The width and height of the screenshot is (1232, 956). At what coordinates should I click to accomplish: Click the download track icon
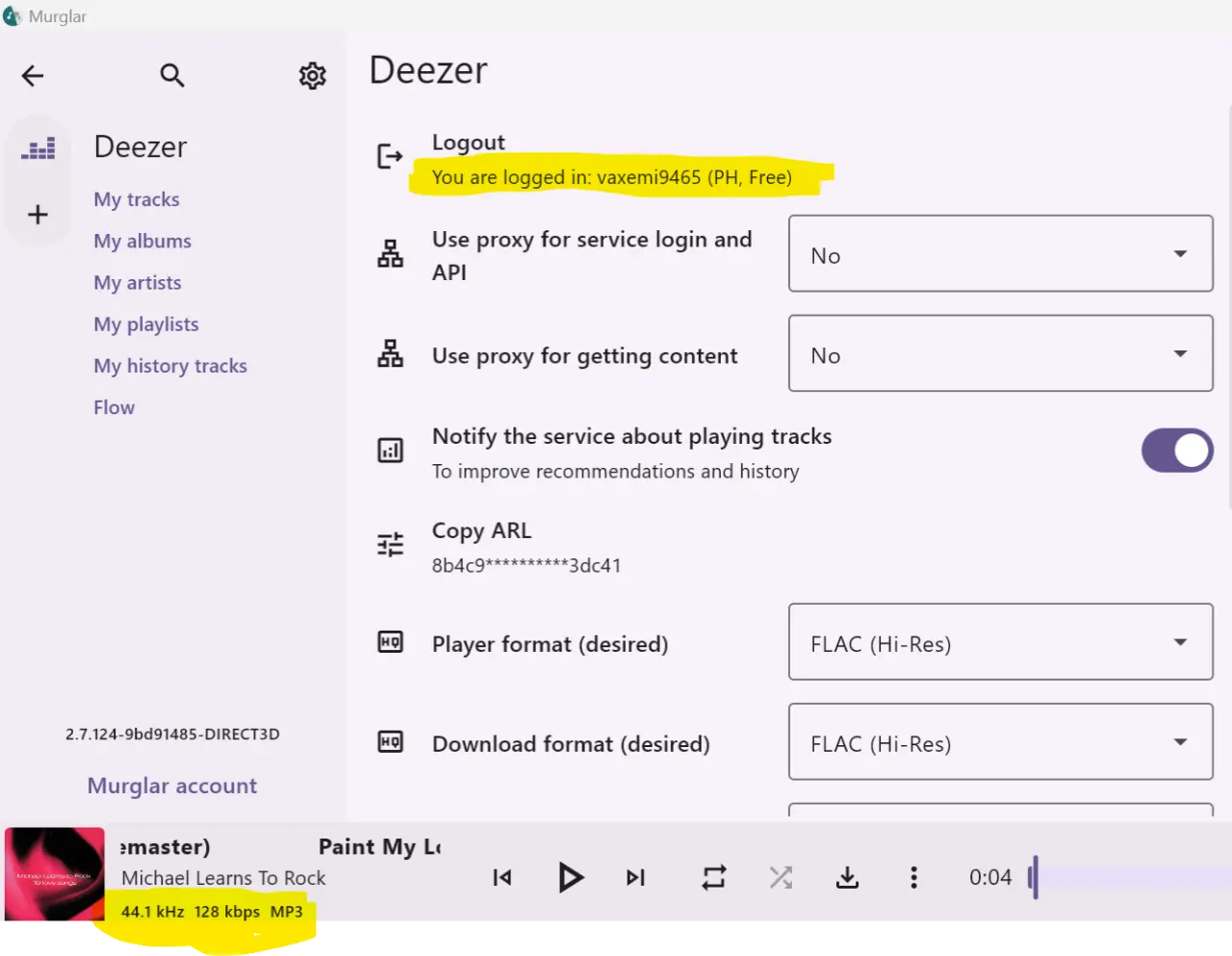point(847,877)
